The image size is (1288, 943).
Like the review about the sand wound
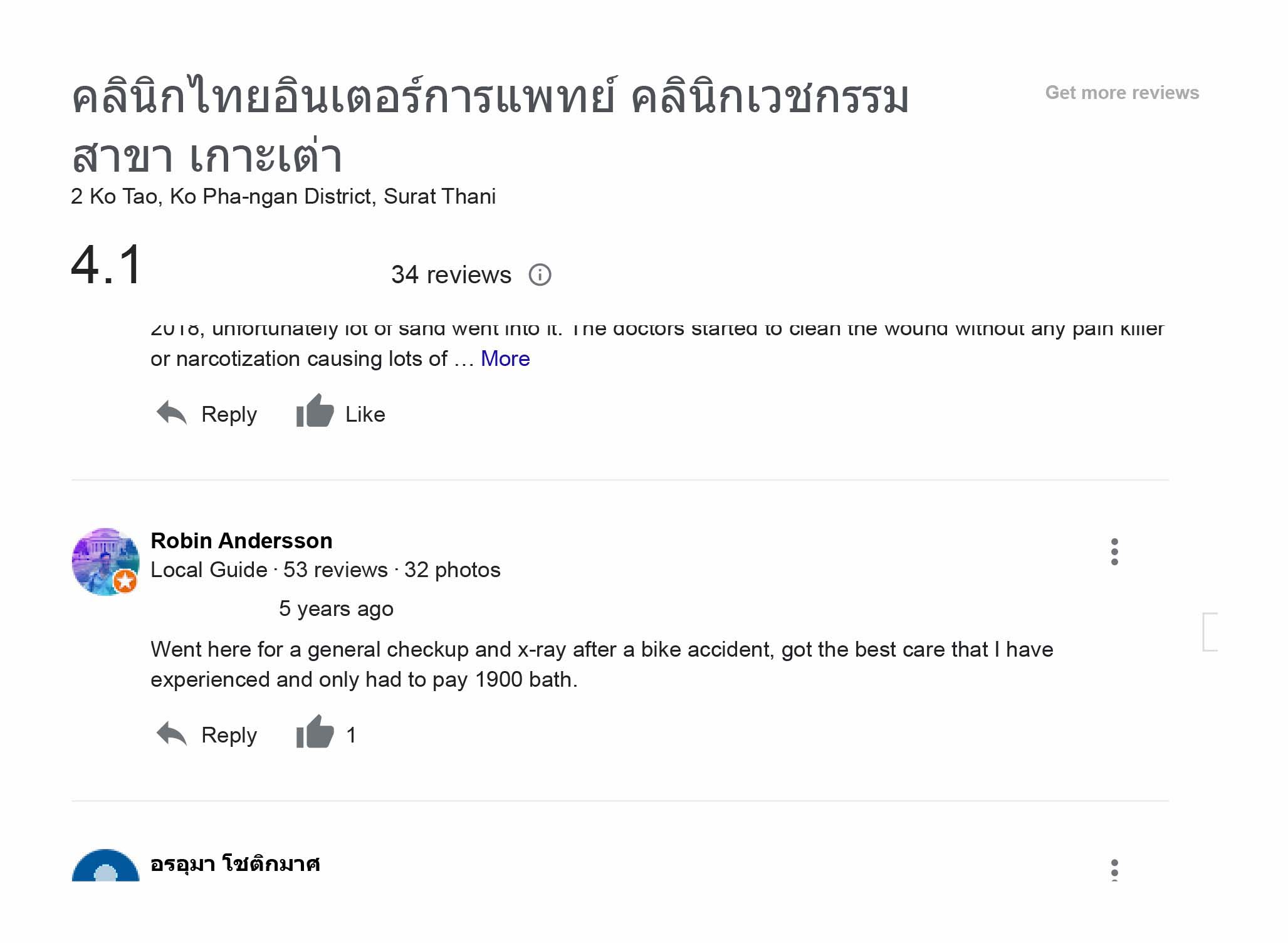click(x=340, y=414)
